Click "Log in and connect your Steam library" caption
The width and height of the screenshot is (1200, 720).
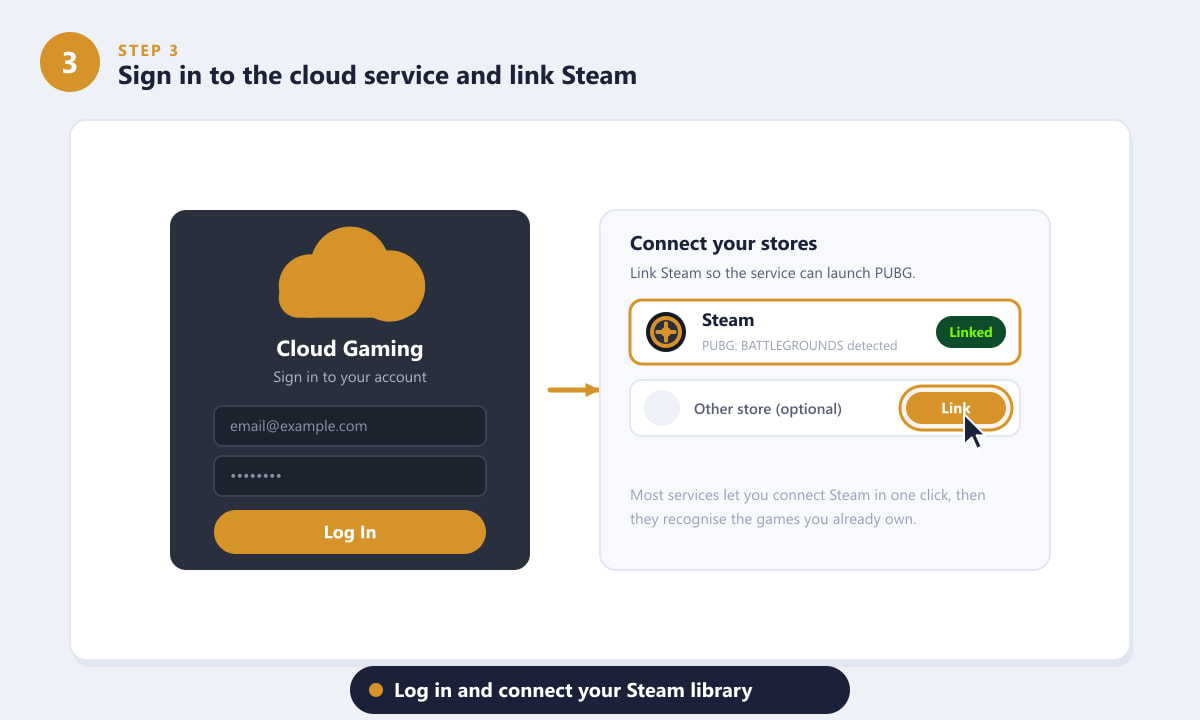click(573, 690)
